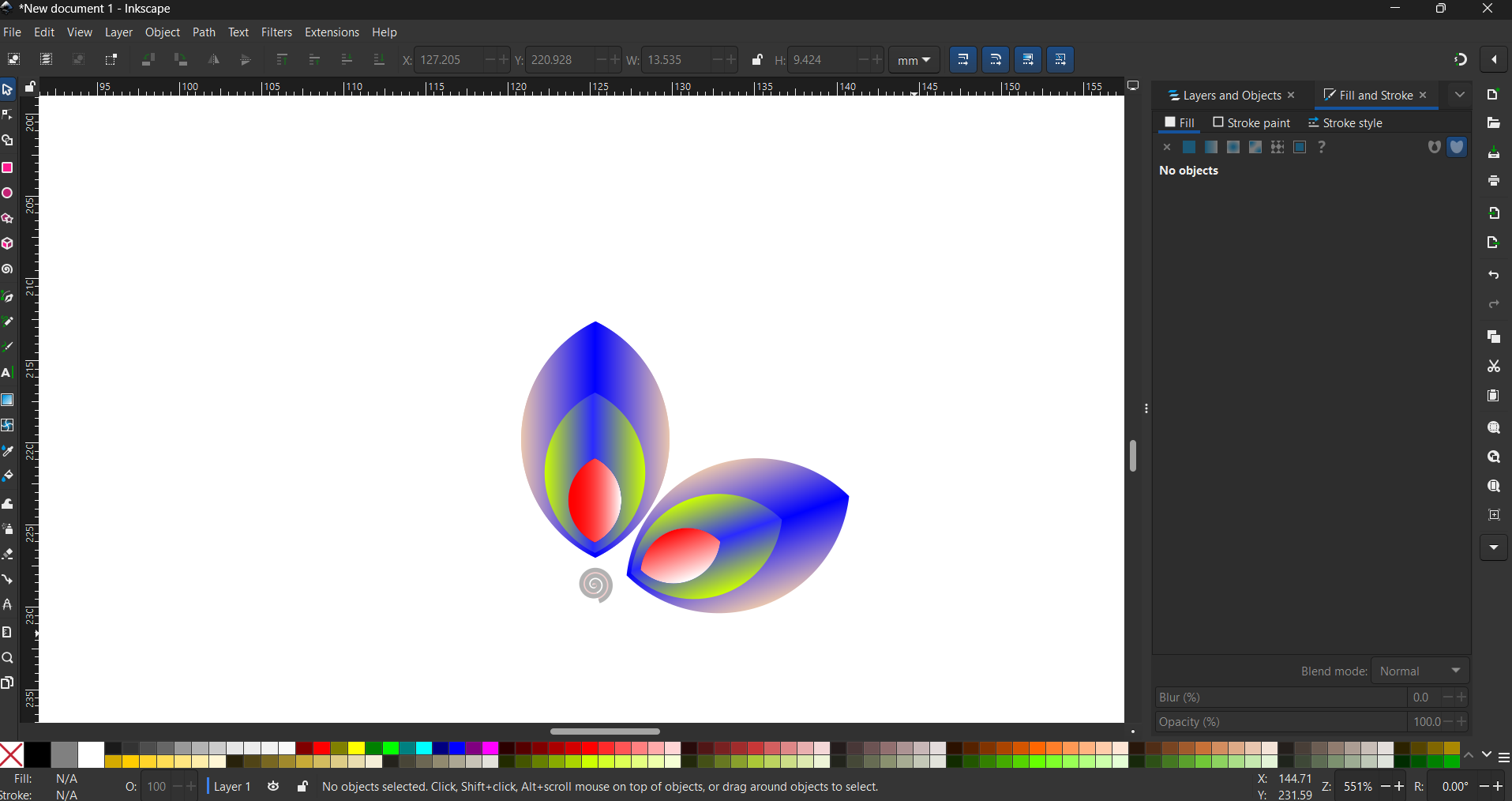The image size is (1512, 801).
Task: Expand snapping options arrow
Action: pyautogui.click(x=1494, y=60)
